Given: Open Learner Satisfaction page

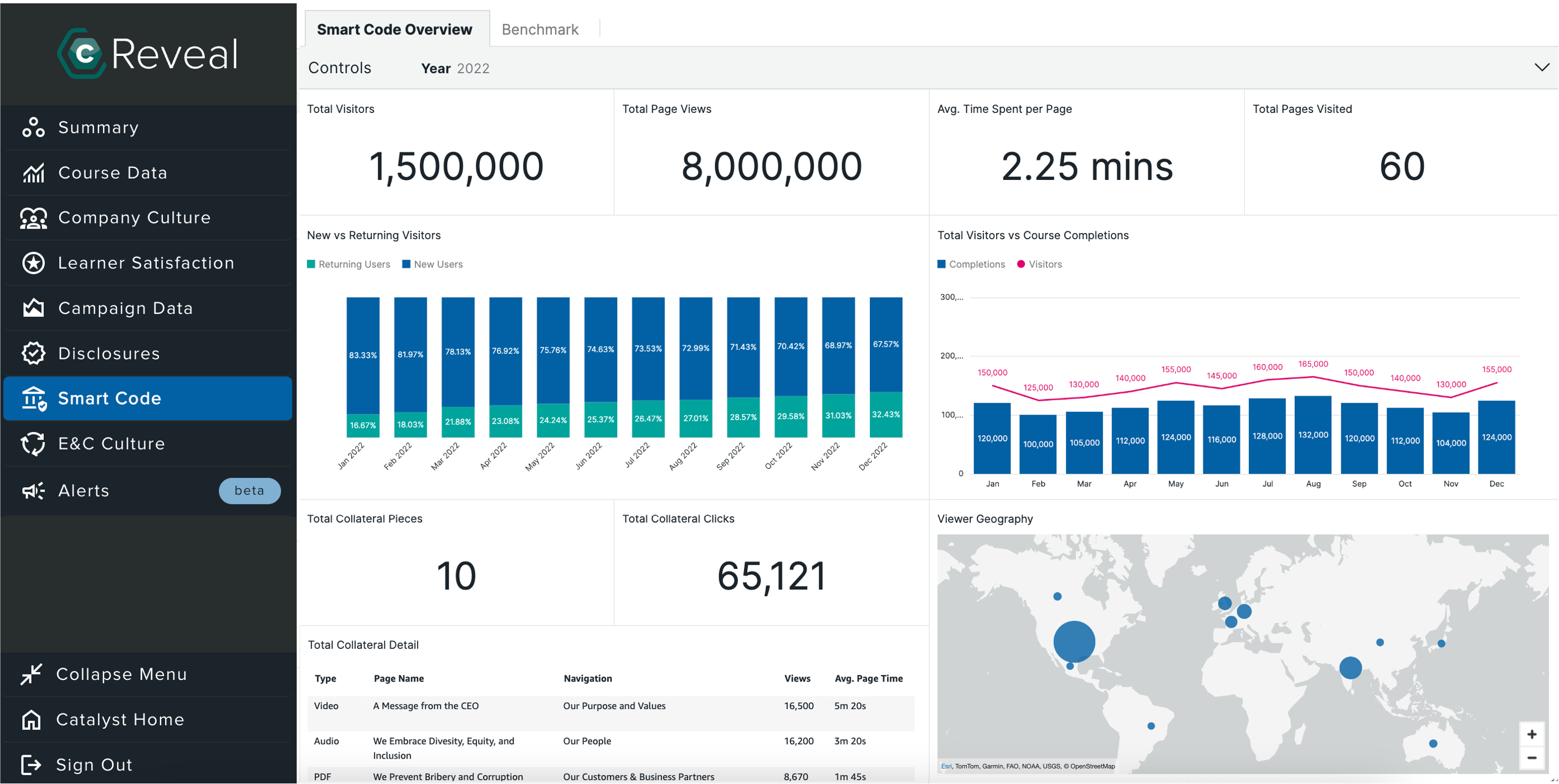Looking at the screenshot, I should [x=148, y=263].
